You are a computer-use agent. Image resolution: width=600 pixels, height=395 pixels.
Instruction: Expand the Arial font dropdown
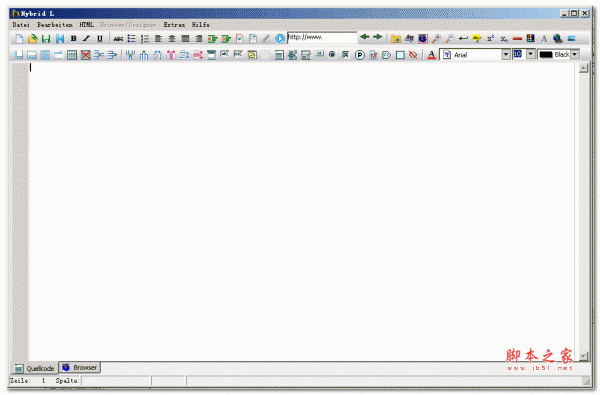point(505,54)
